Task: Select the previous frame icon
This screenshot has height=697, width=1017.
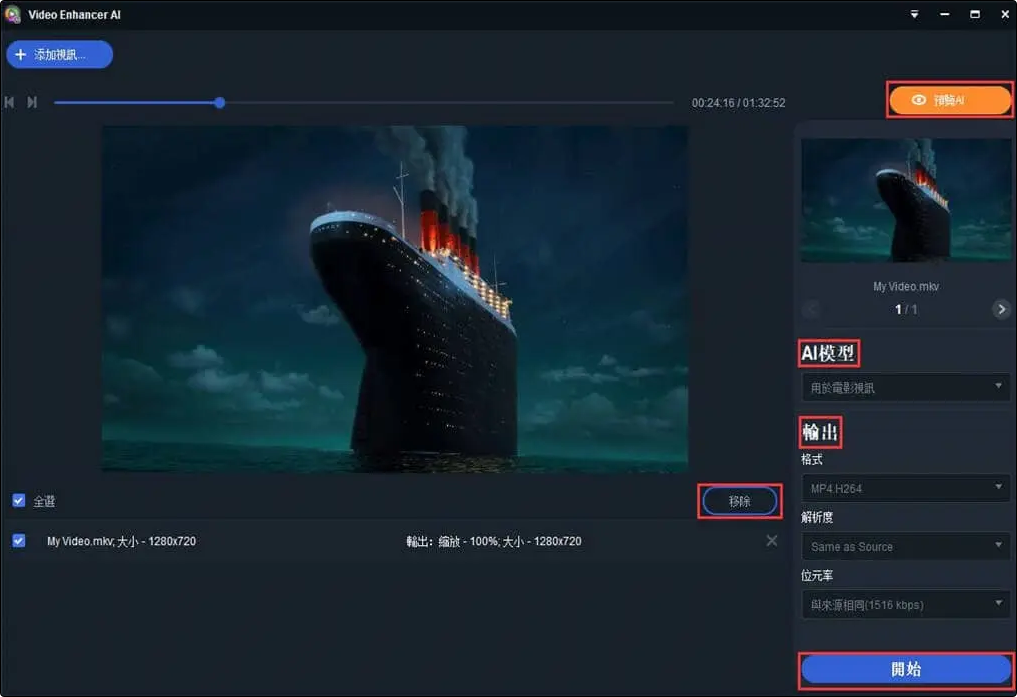Action: 9,101
